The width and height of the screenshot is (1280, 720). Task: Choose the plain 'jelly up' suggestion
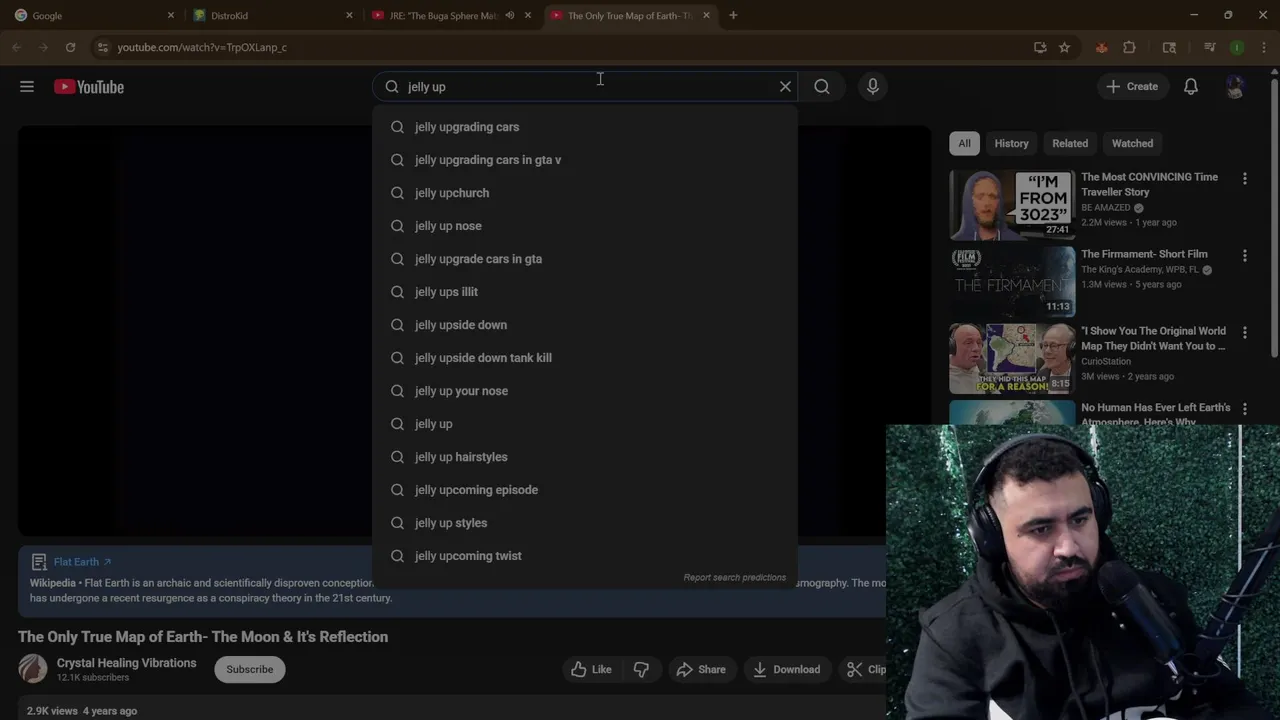tap(585, 424)
